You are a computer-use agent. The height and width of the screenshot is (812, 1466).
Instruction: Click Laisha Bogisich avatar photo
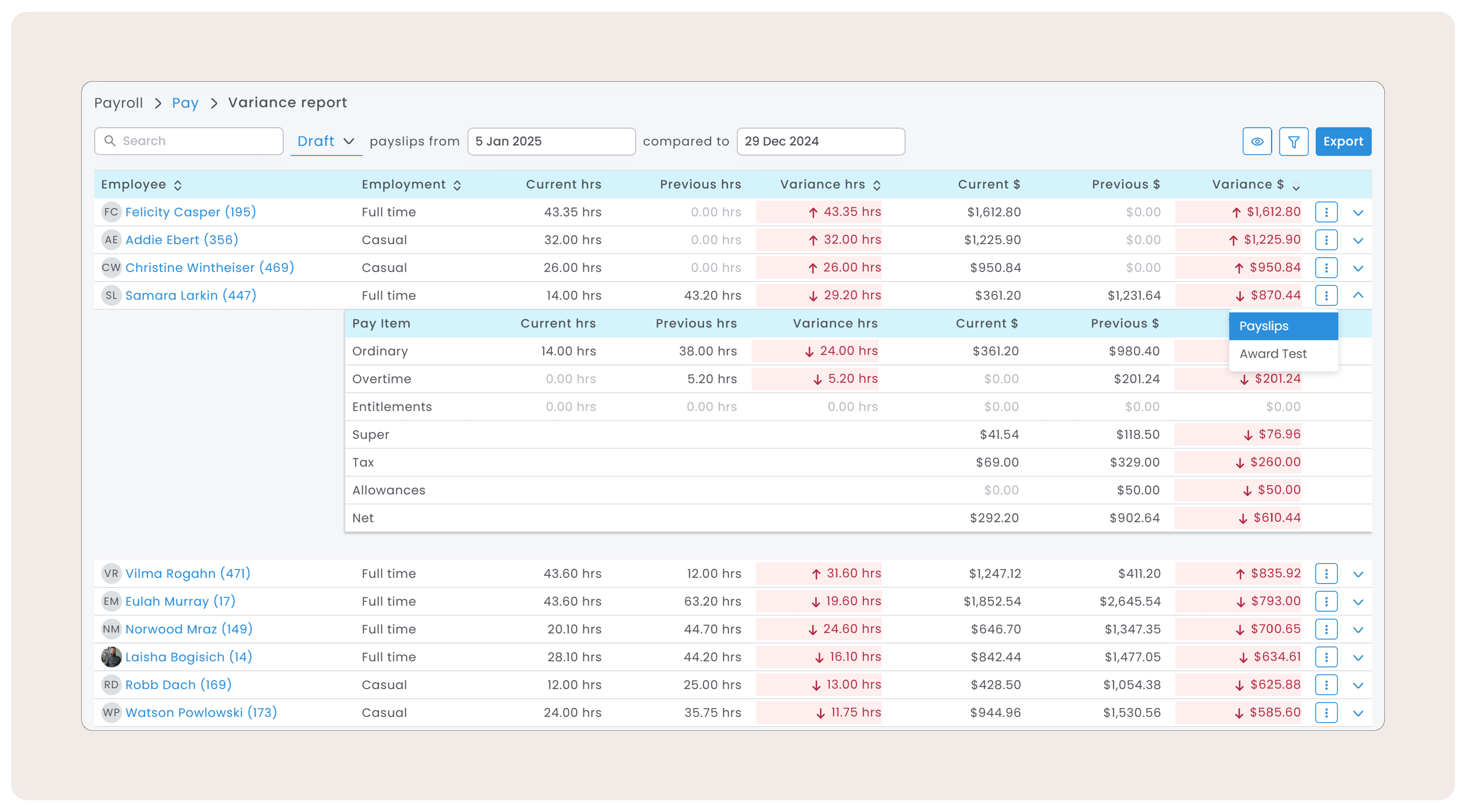tap(111, 657)
